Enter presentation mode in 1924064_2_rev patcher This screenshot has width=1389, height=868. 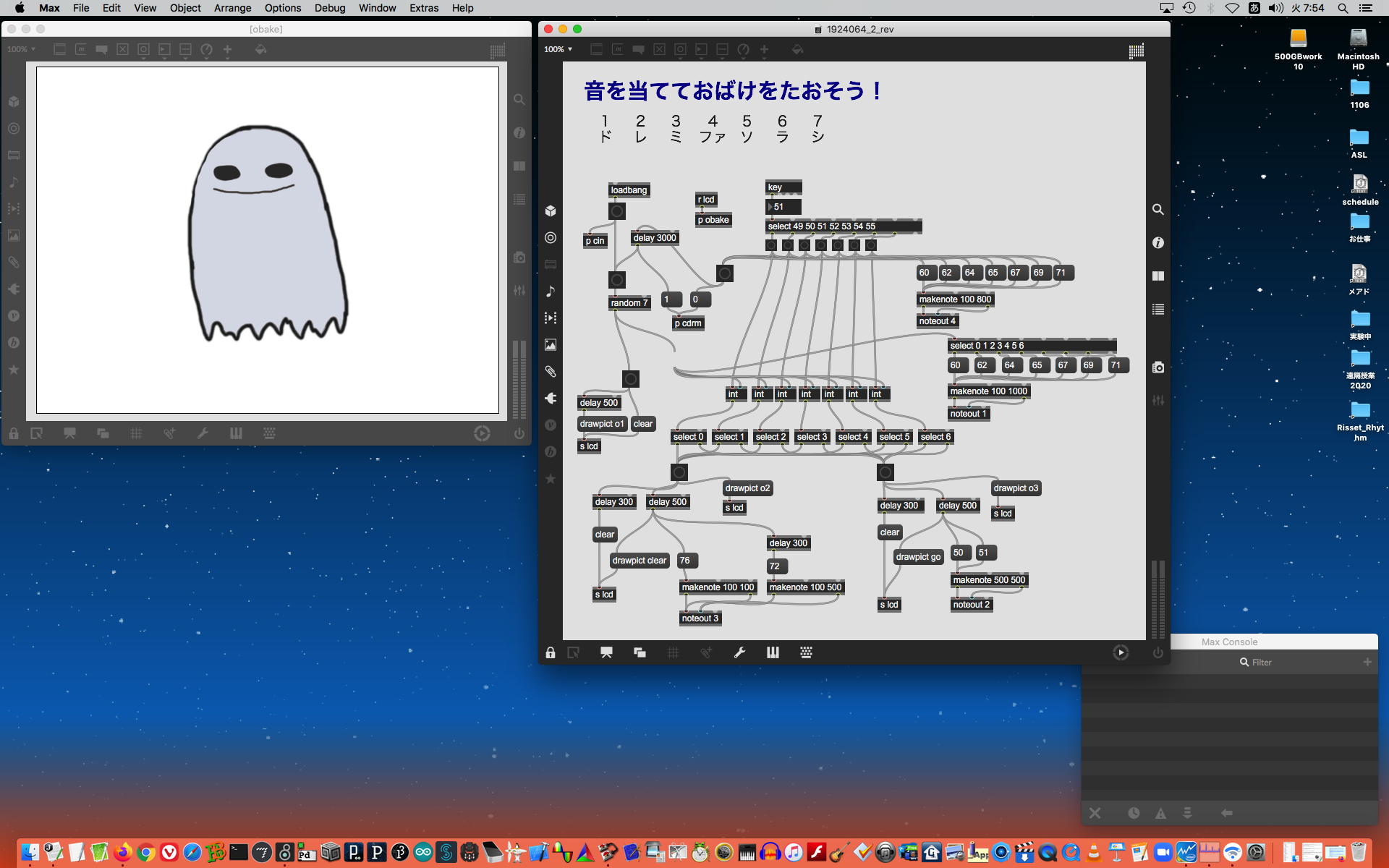(x=606, y=653)
